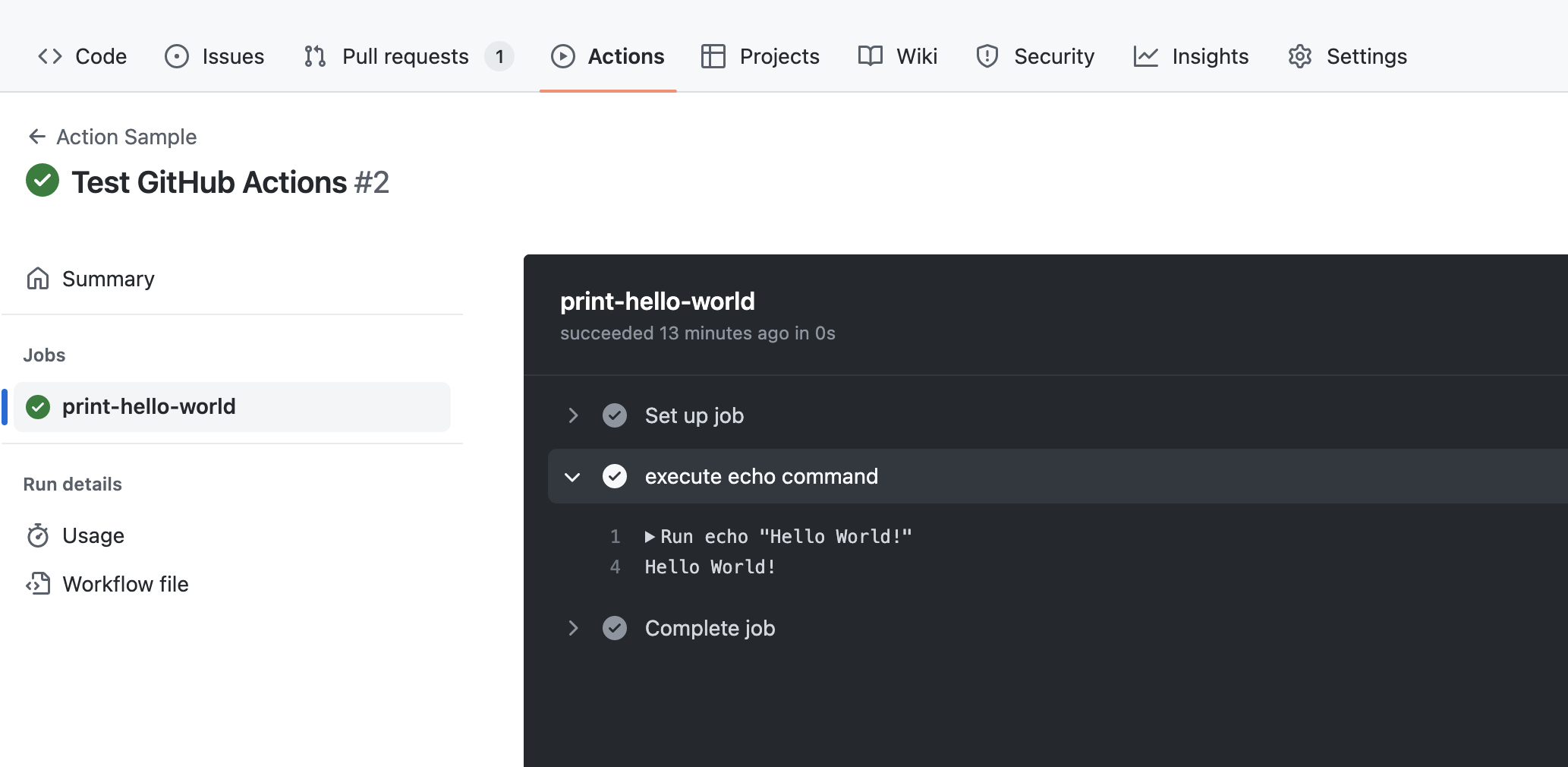Click the Summary home icon
The image size is (1568, 767).
(38, 279)
